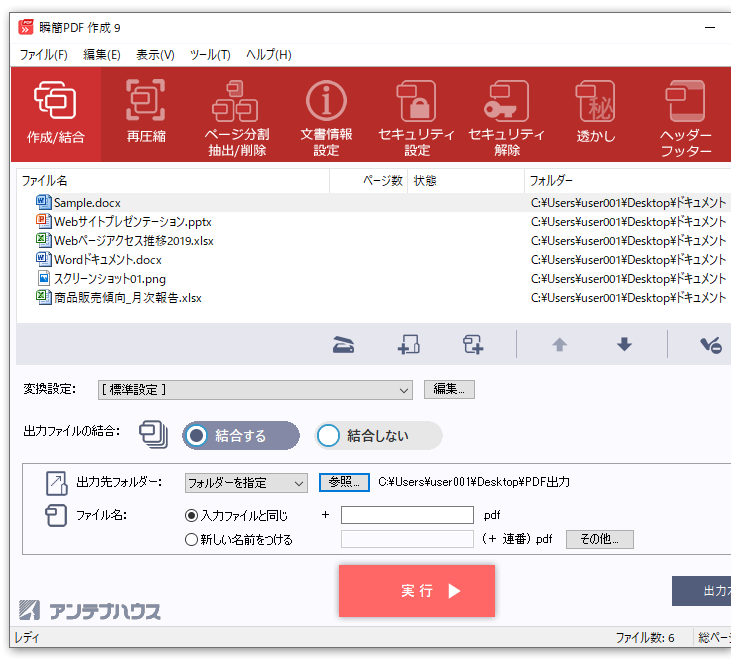Choose 新しい名前をつける radio button
The height and width of the screenshot is (668, 731).
click(192, 540)
